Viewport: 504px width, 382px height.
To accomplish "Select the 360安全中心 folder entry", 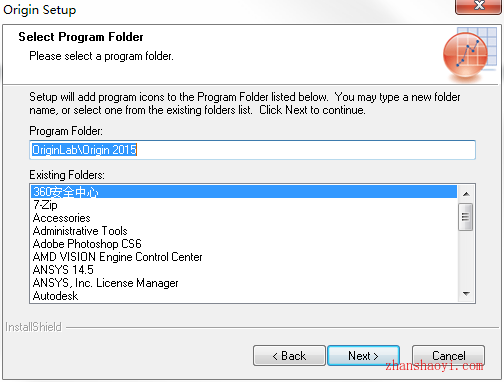I will click(x=244, y=192).
